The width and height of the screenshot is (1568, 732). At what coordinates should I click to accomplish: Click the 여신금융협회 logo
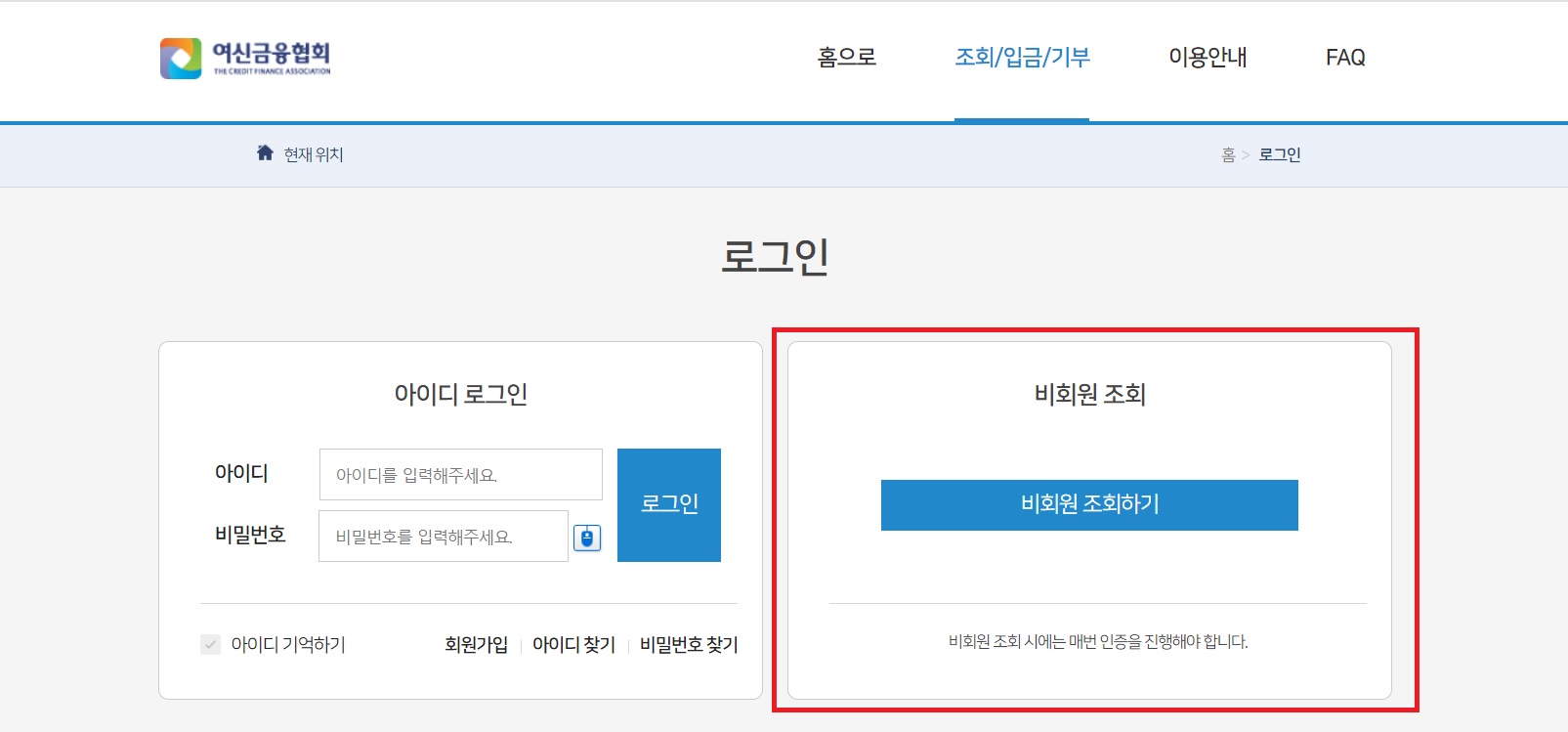[245, 59]
